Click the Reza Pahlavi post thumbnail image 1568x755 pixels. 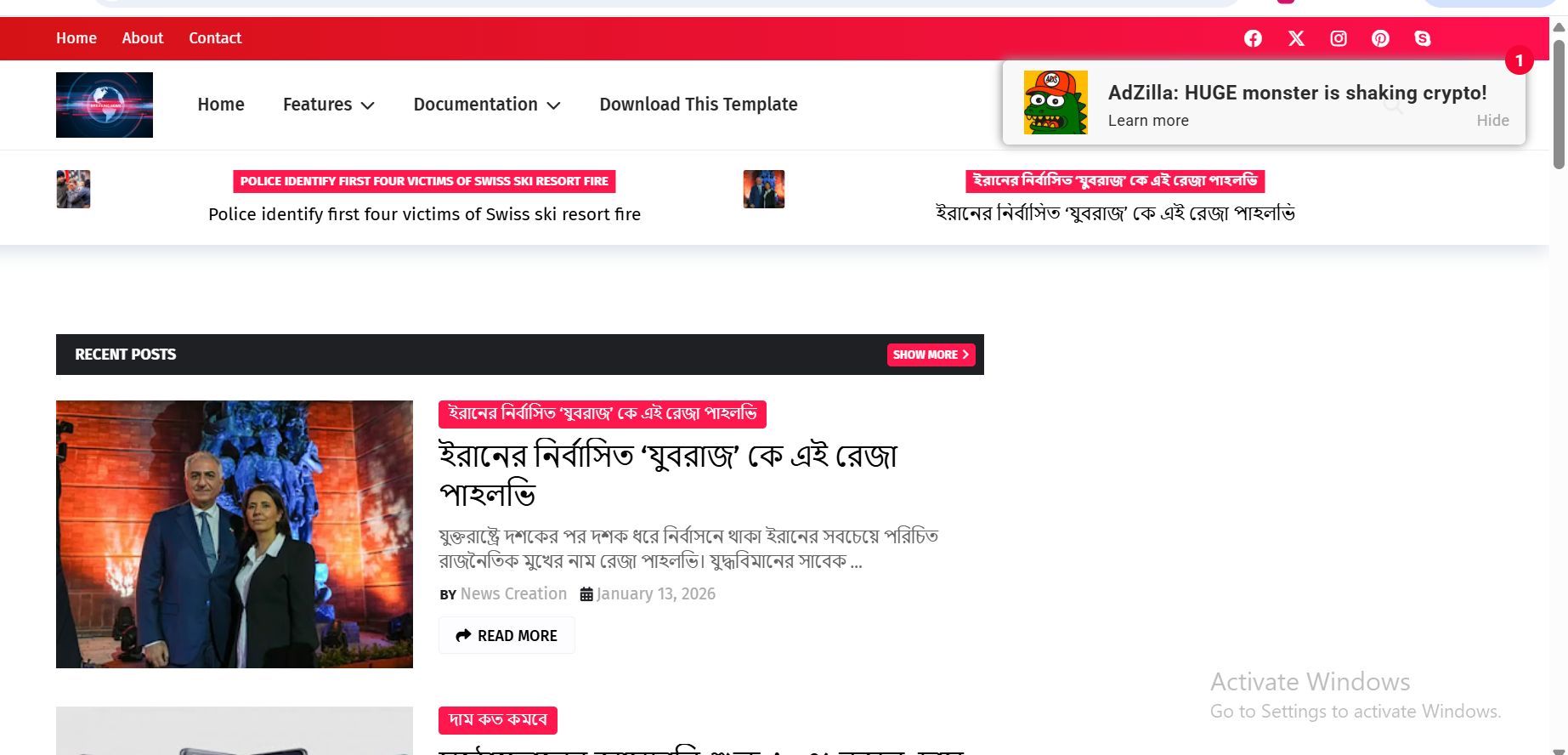click(x=235, y=534)
